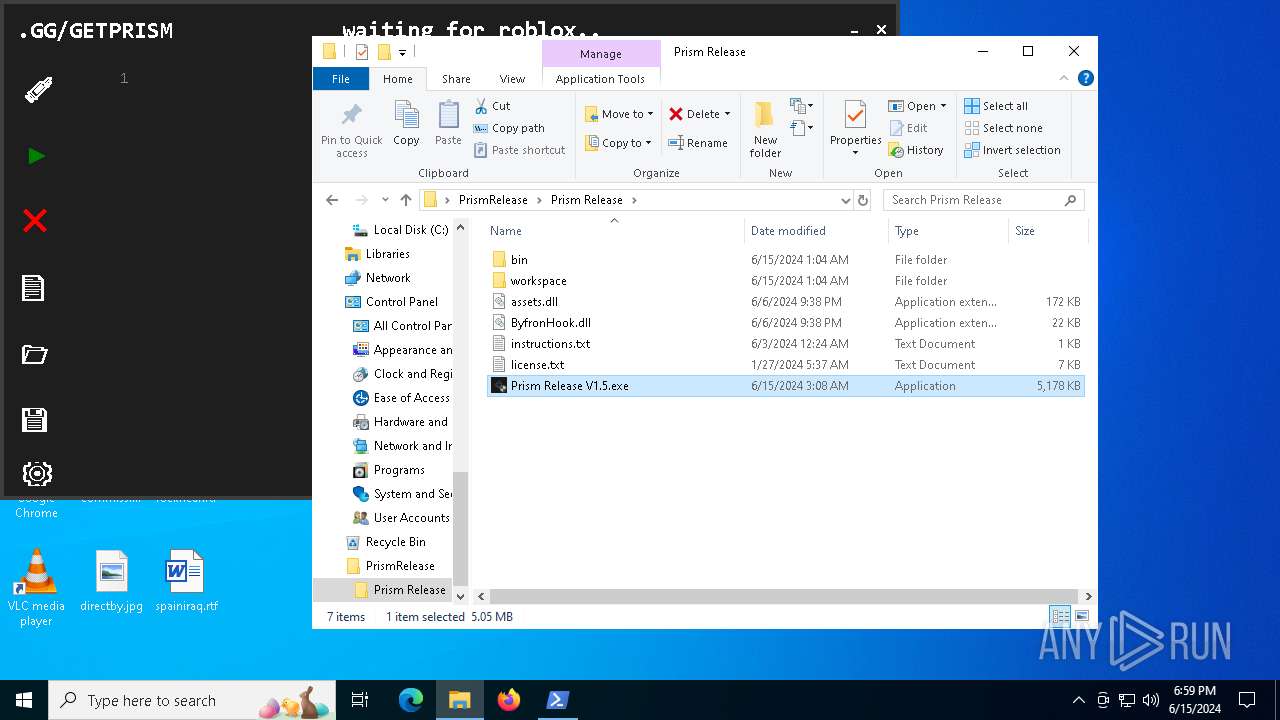
Task: Switch to large icons view
Action: point(1081,617)
